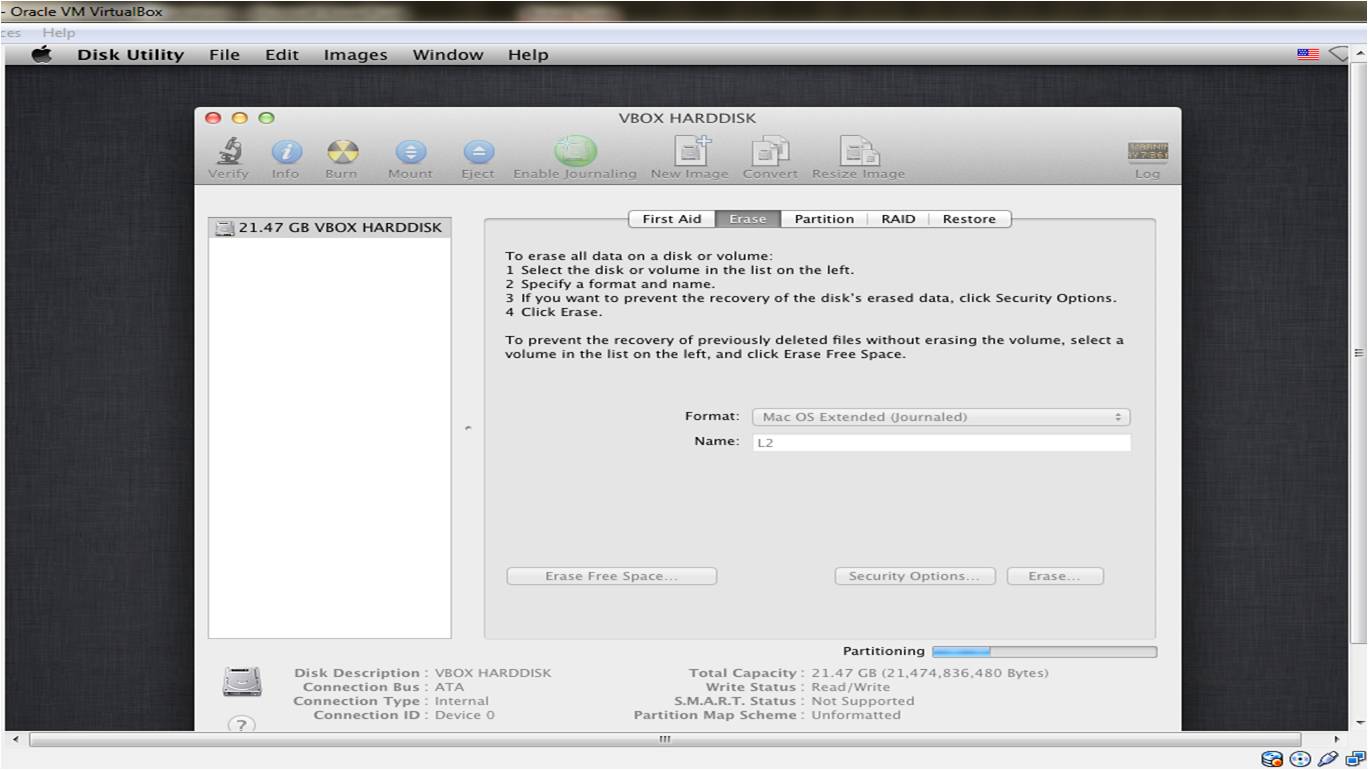Open the Disk Utility Help menu

[x=528, y=55]
